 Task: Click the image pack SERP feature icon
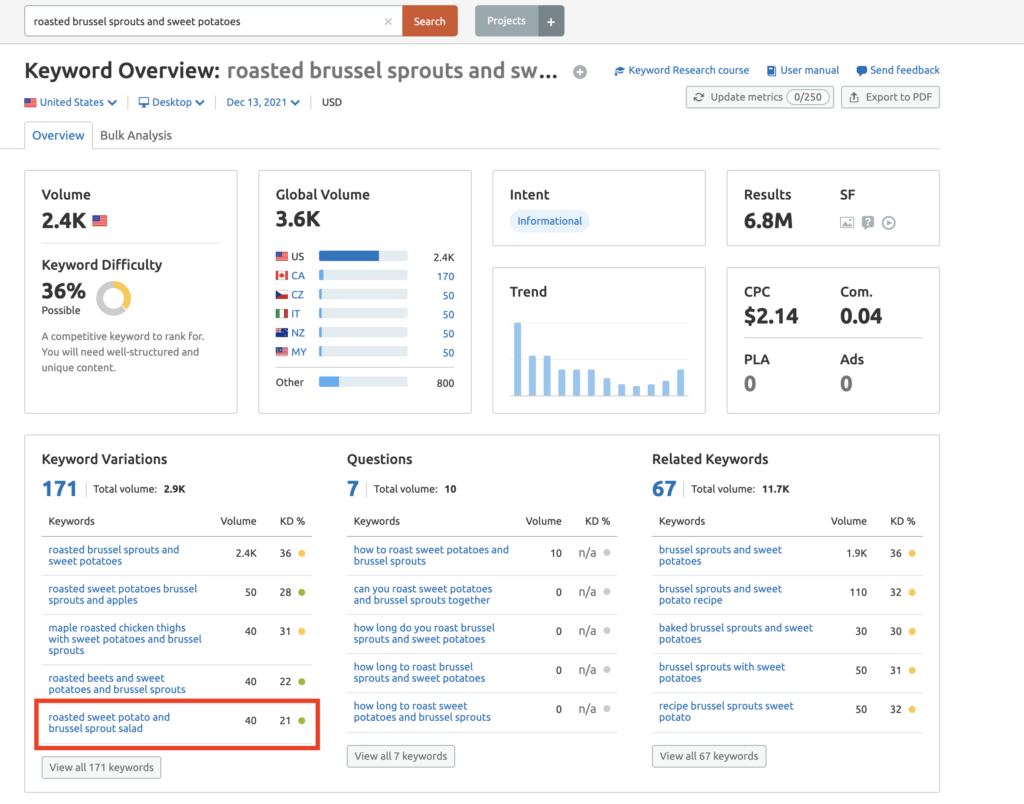[846, 223]
